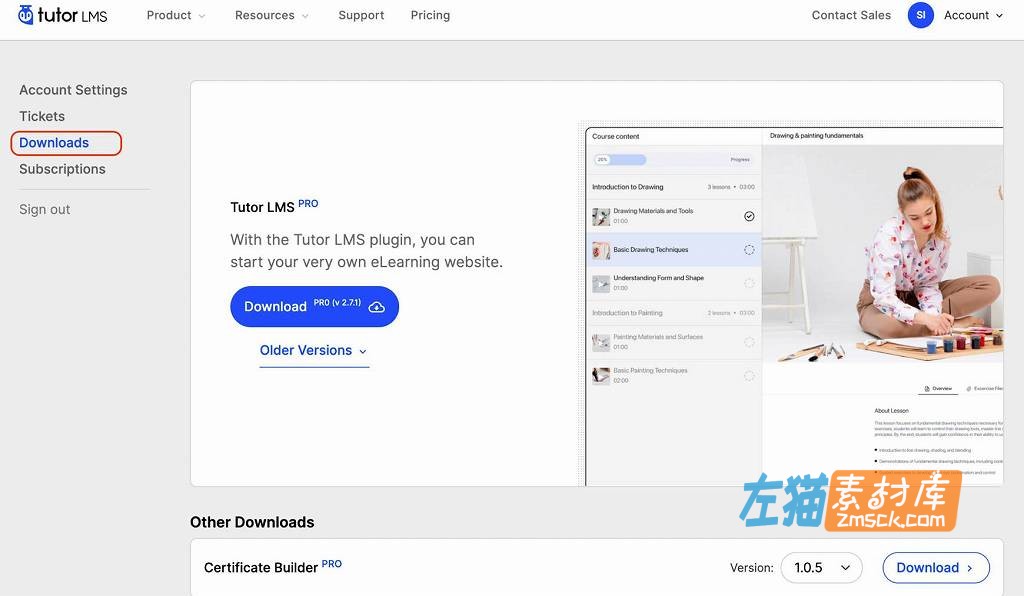Open the 1.0.5 version dropdown for Certificate Builder
Image resolution: width=1024 pixels, height=596 pixels.
(821, 567)
